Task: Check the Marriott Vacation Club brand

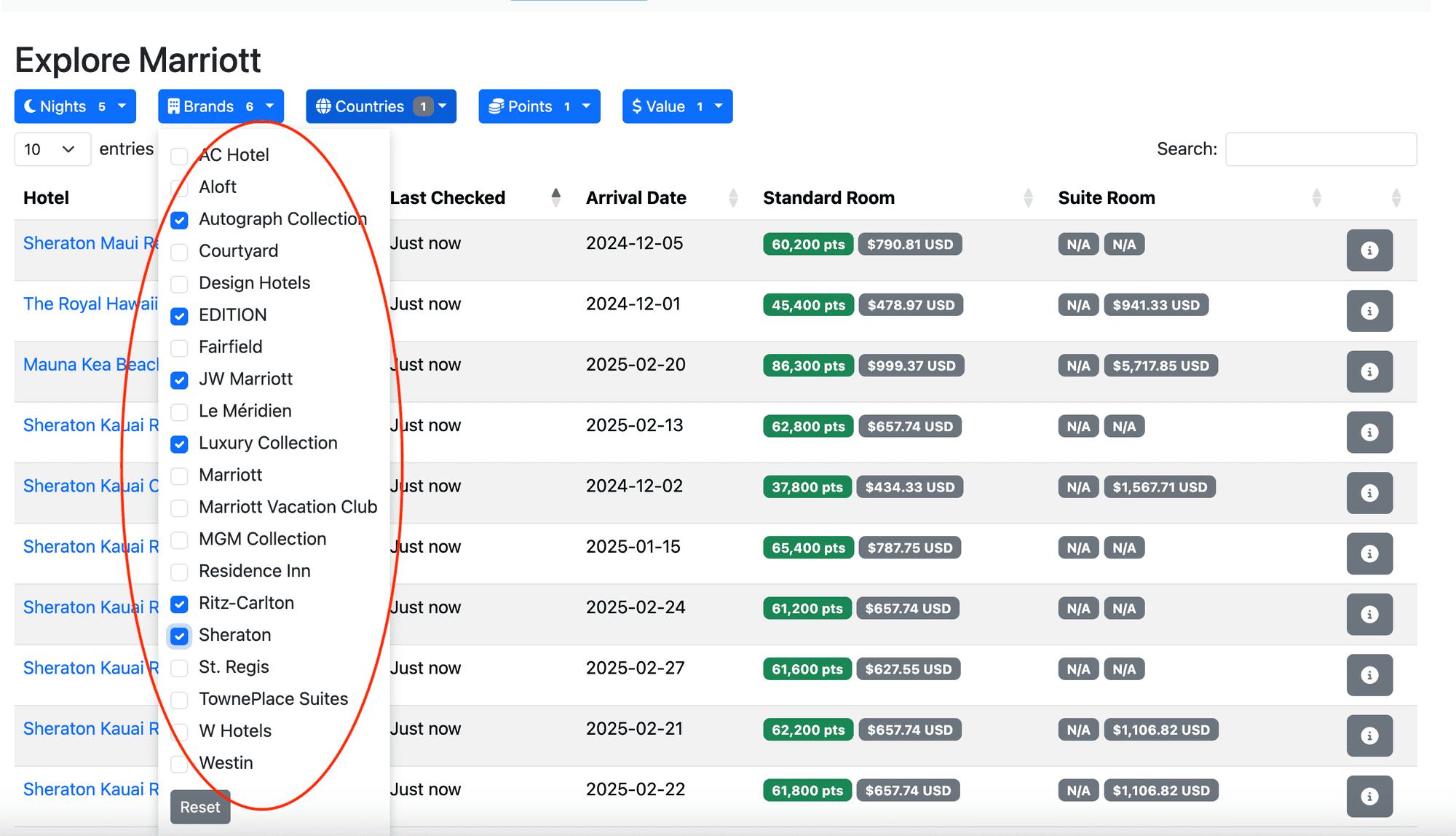Action: coord(179,508)
